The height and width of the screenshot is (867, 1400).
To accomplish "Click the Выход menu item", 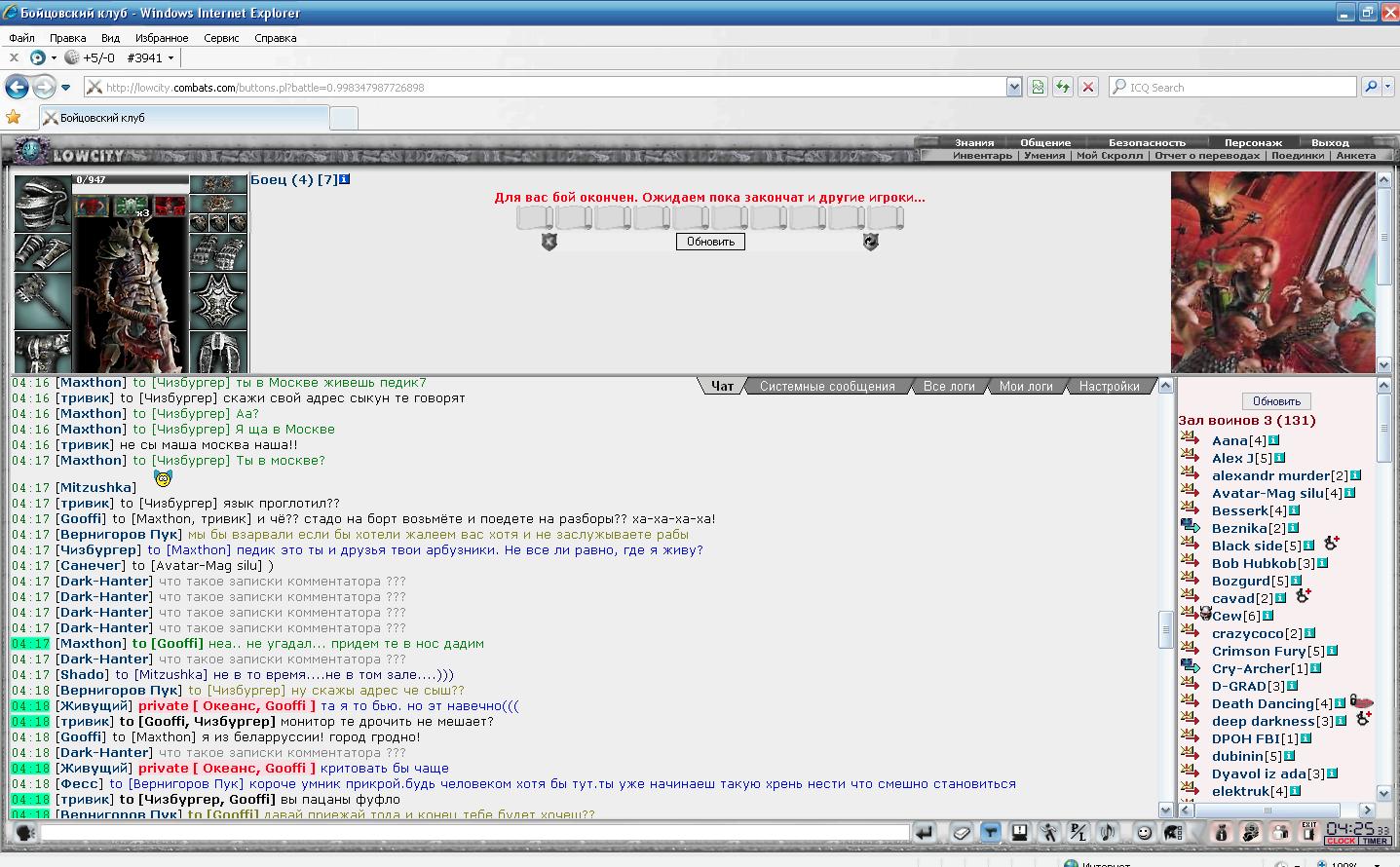I will pyautogui.click(x=1330, y=142).
